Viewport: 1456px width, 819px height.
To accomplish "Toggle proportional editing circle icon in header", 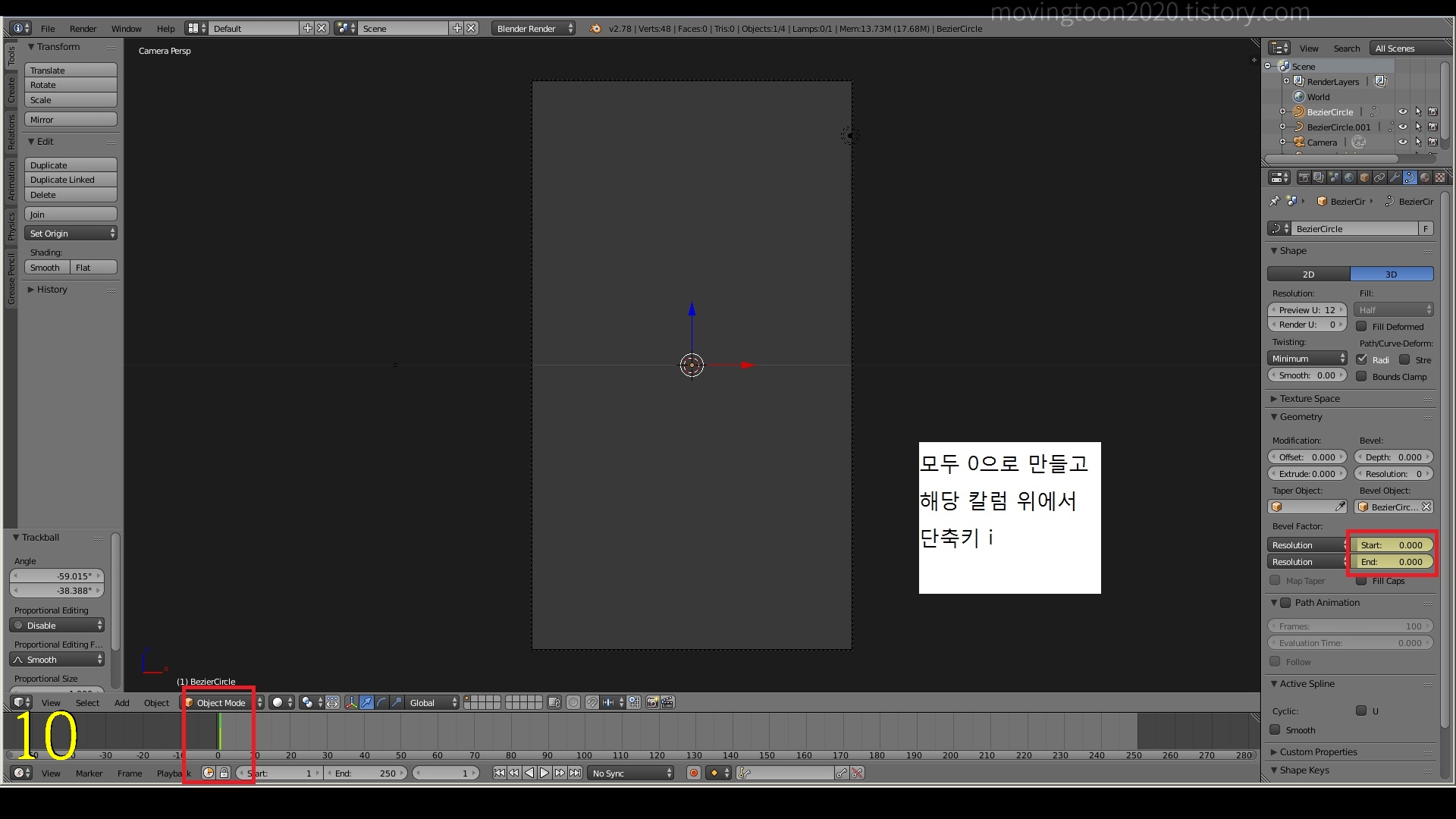I will tap(573, 702).
